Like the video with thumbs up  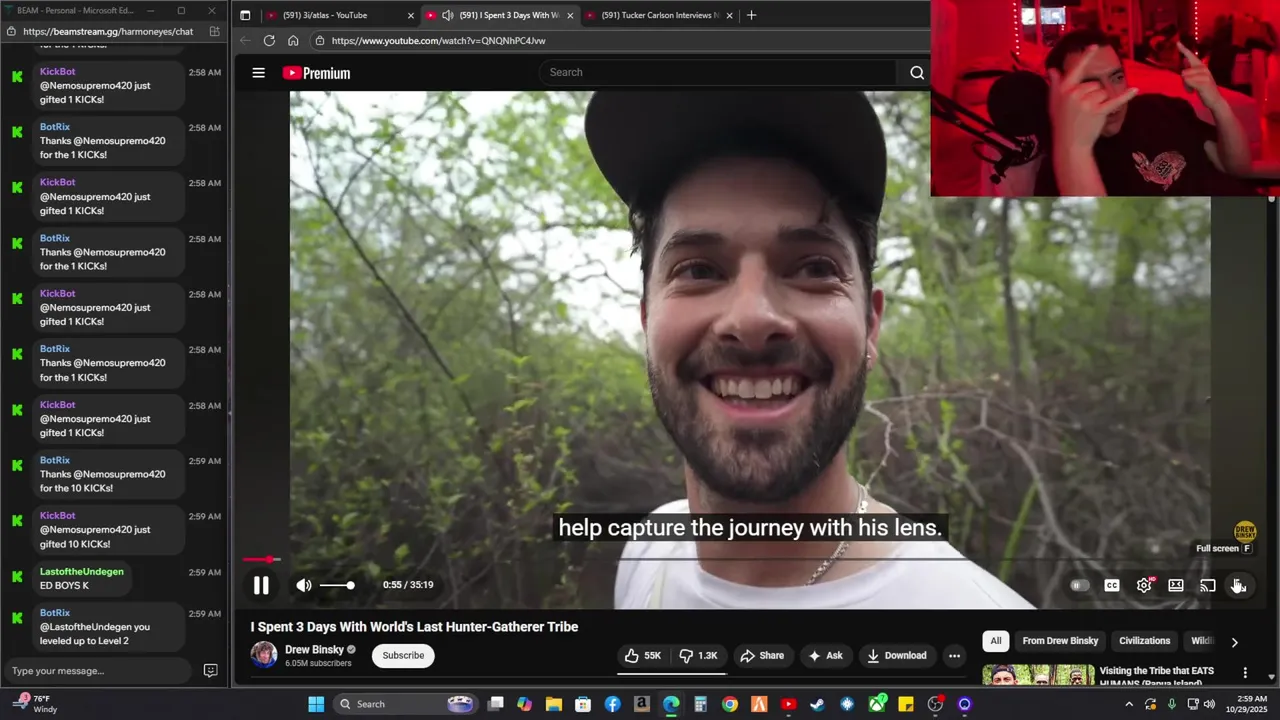pyautogui.click(x=643, y=656)
